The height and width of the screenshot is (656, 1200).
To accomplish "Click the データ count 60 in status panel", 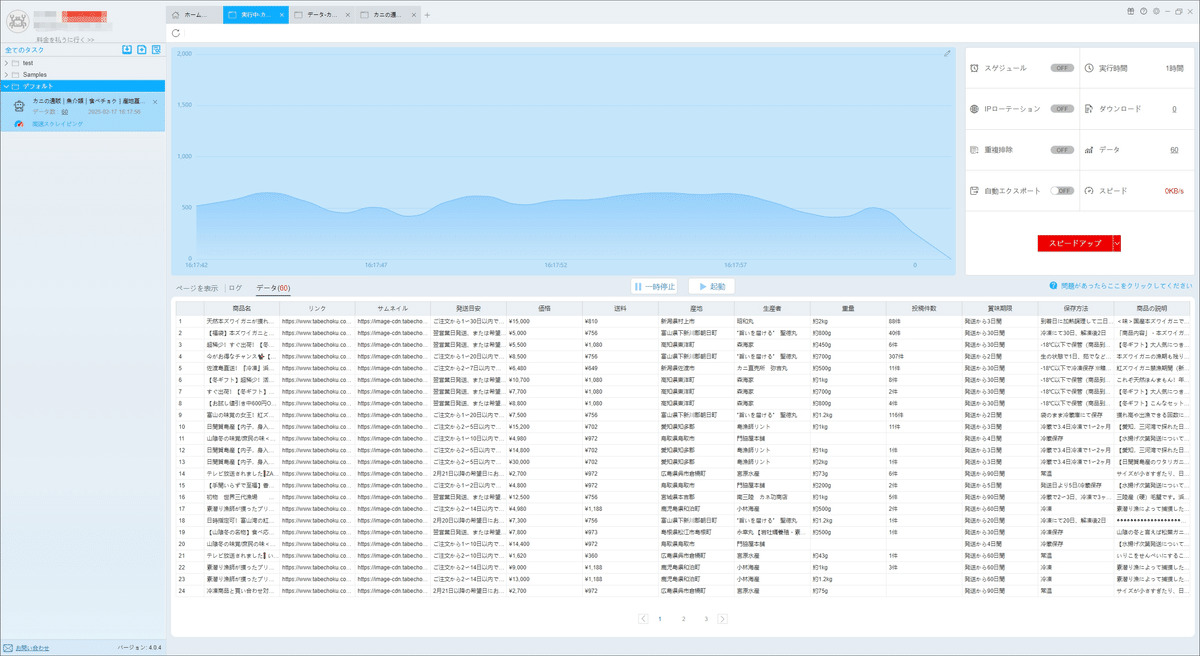I will (1174, 149).
